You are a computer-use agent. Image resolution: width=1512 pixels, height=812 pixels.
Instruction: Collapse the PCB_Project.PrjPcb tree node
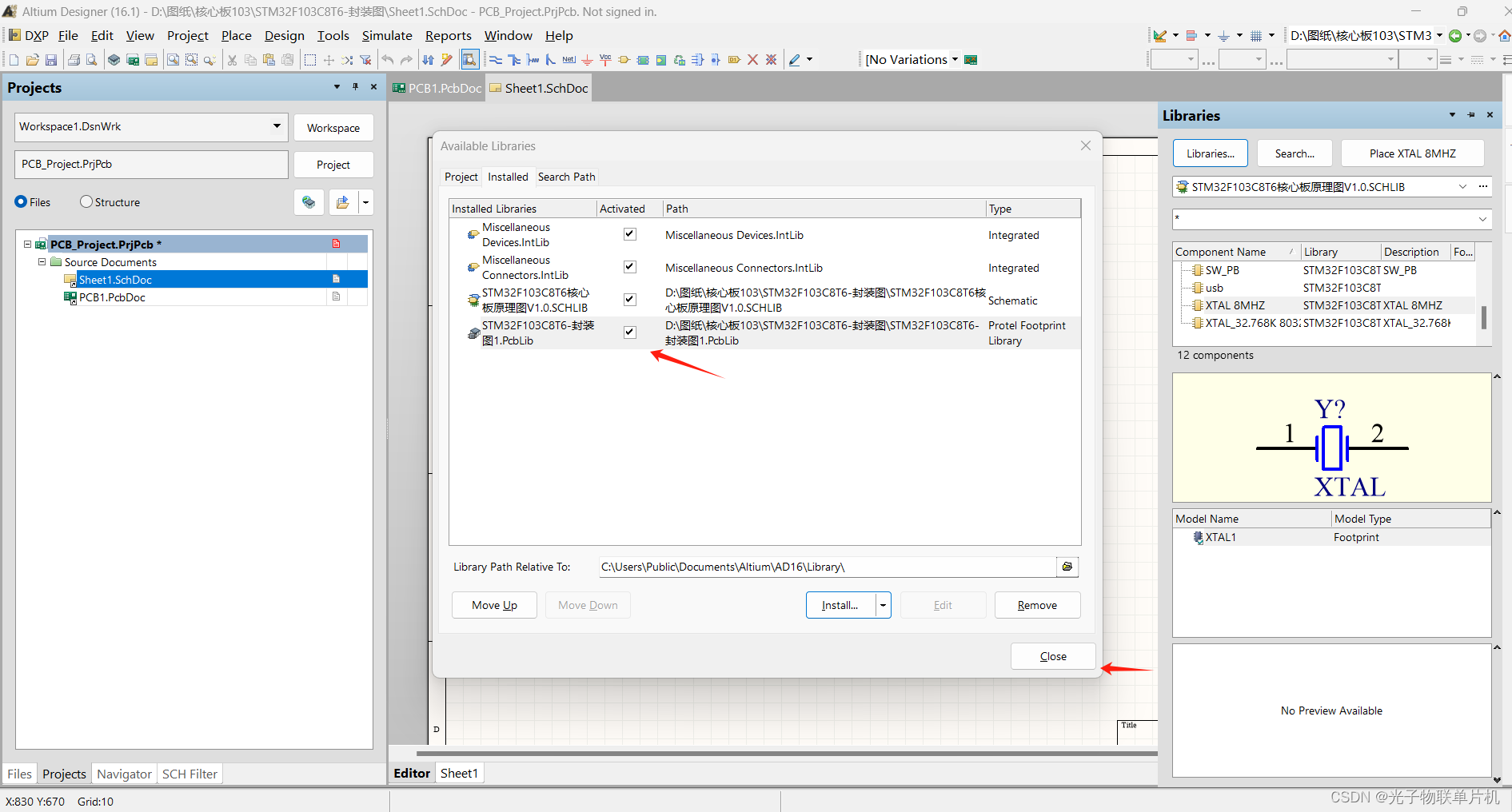[x=28, y=245]
